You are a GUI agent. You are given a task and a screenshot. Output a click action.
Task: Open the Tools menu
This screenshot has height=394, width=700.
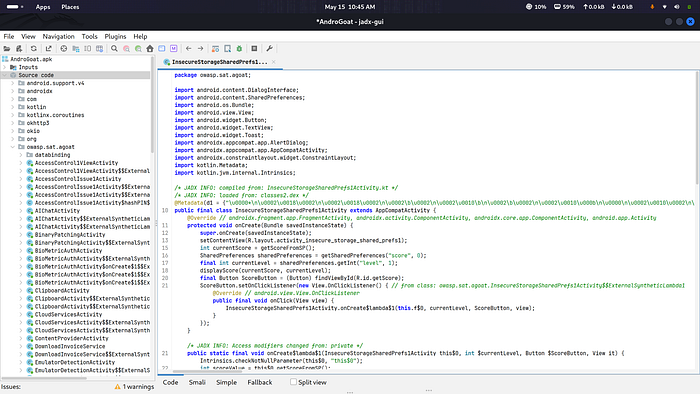click(89, 37)
